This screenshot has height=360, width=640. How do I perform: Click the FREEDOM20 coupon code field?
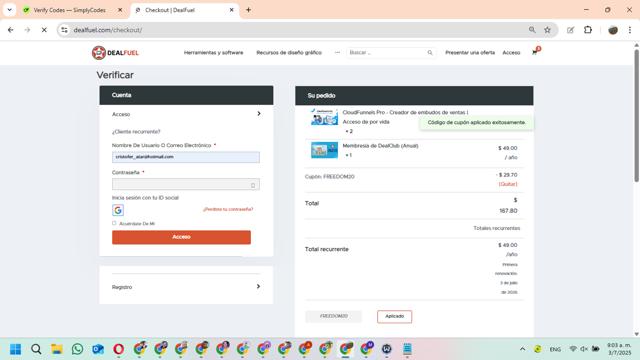[x=333, y=316]
